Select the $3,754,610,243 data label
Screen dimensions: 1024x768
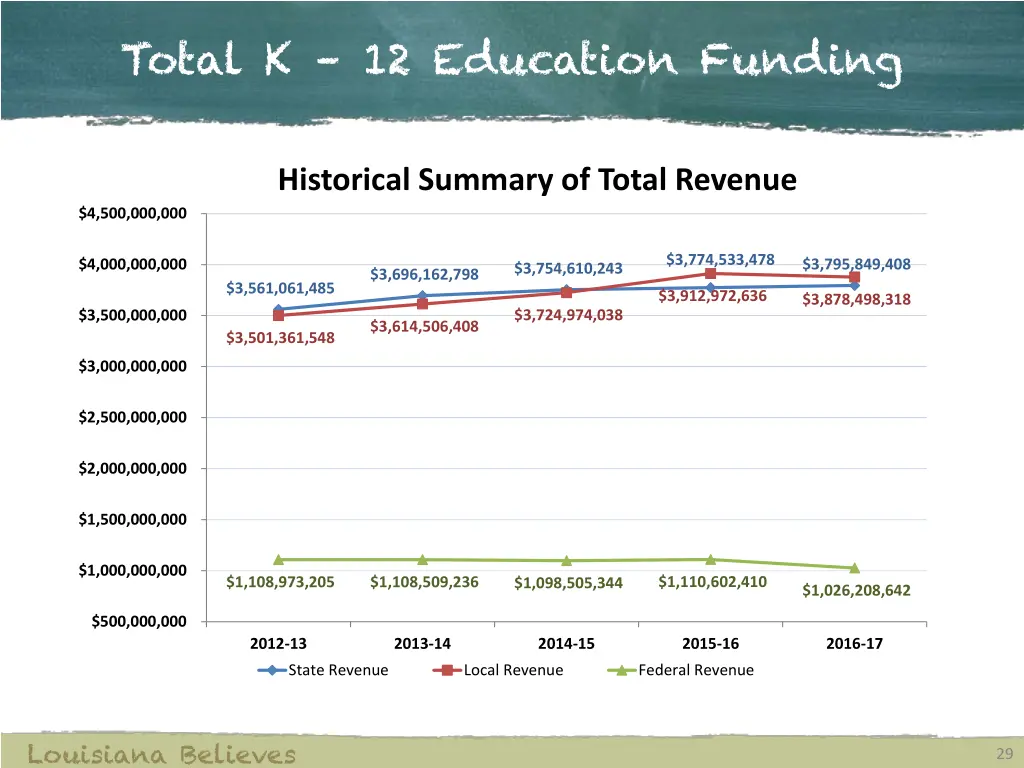point(568,268)
